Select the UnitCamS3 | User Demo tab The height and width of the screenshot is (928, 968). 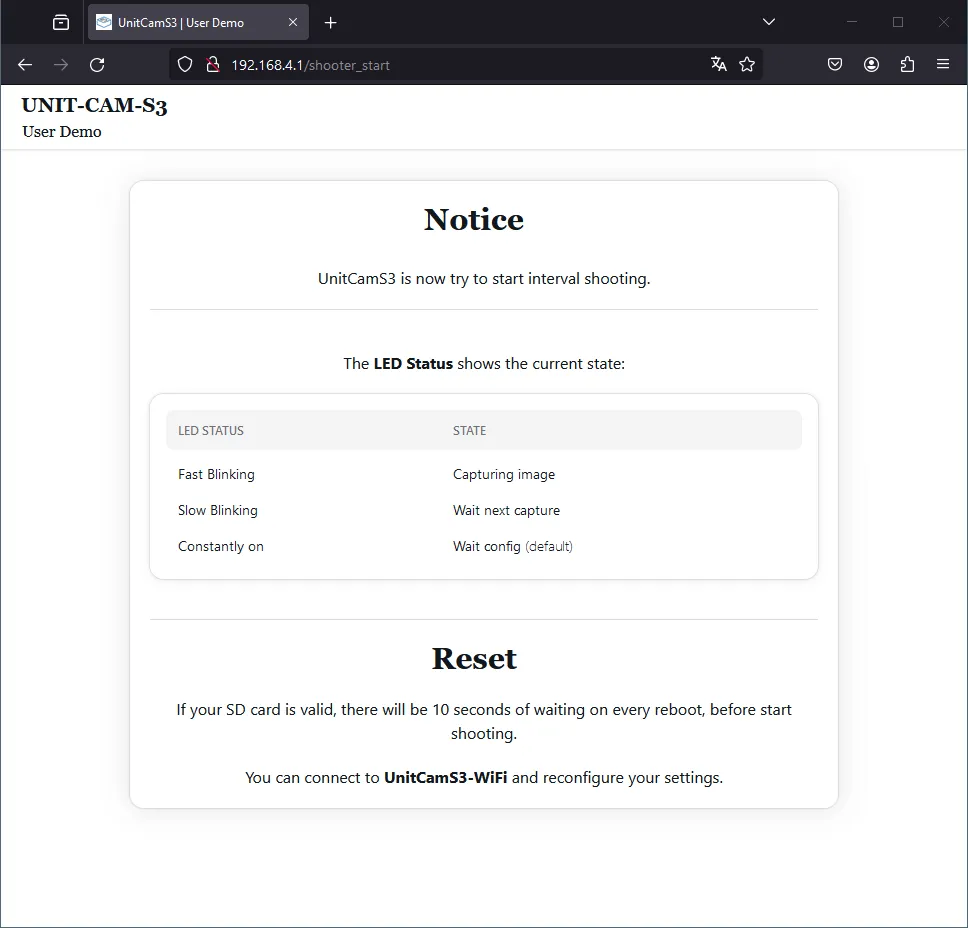coord(185,22)
